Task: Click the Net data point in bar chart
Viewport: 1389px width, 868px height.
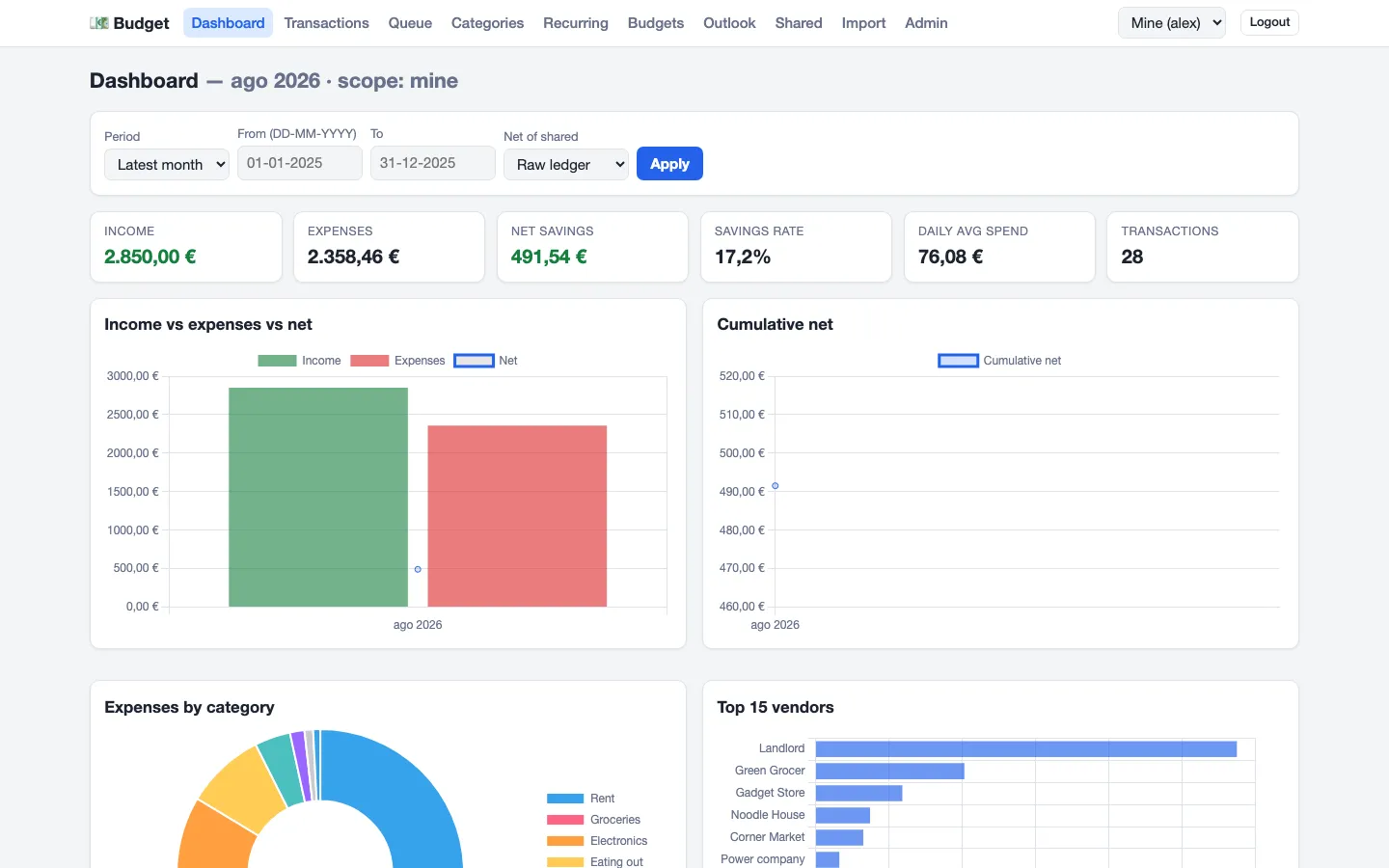Action: pos(418,569)
